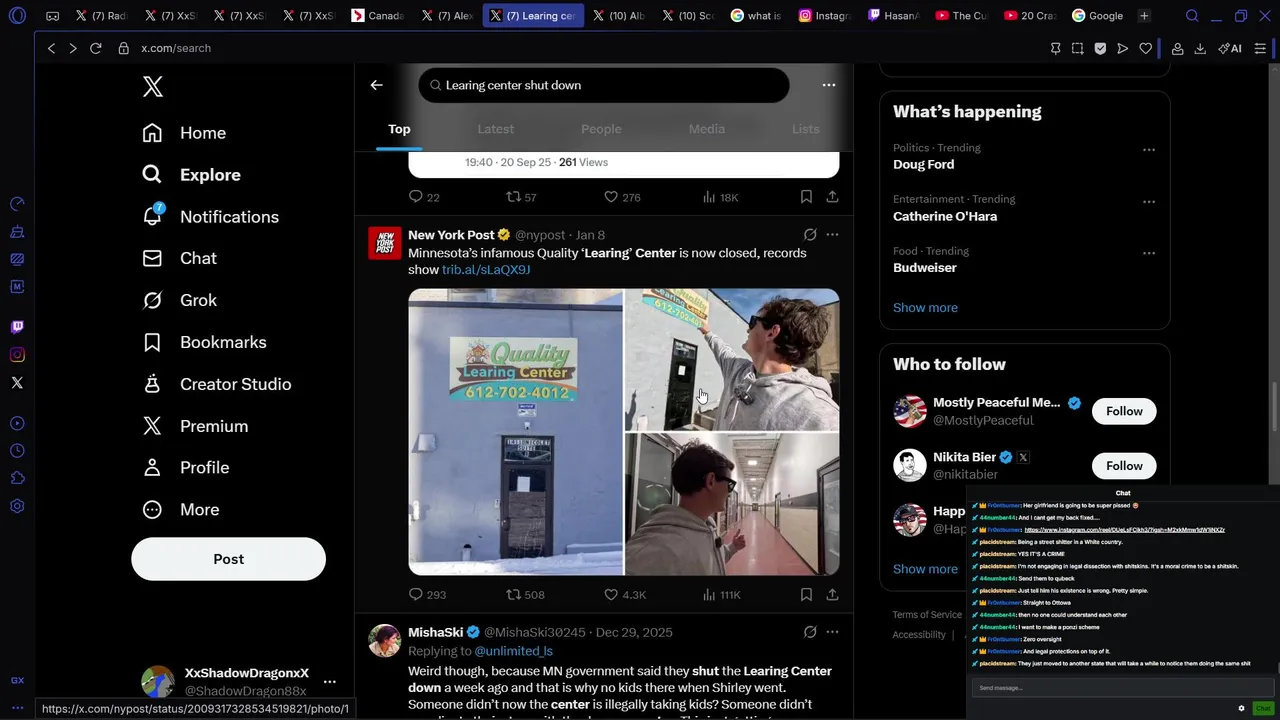Reload the page in browser toolbar
The image size is (1280, 720).
pyautogui.click(x=96, y=48)
